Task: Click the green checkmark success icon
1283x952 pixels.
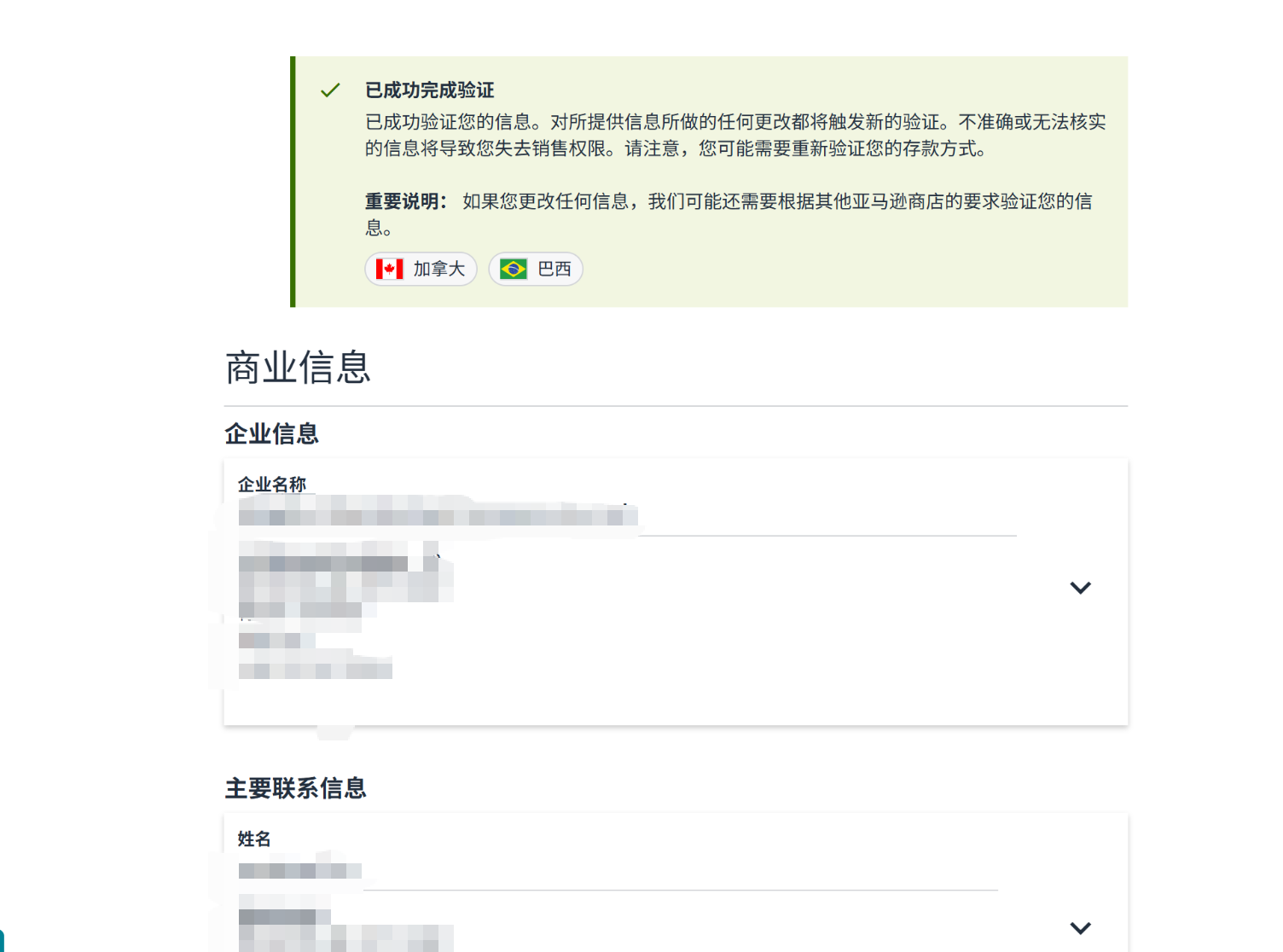Action: 330,90
